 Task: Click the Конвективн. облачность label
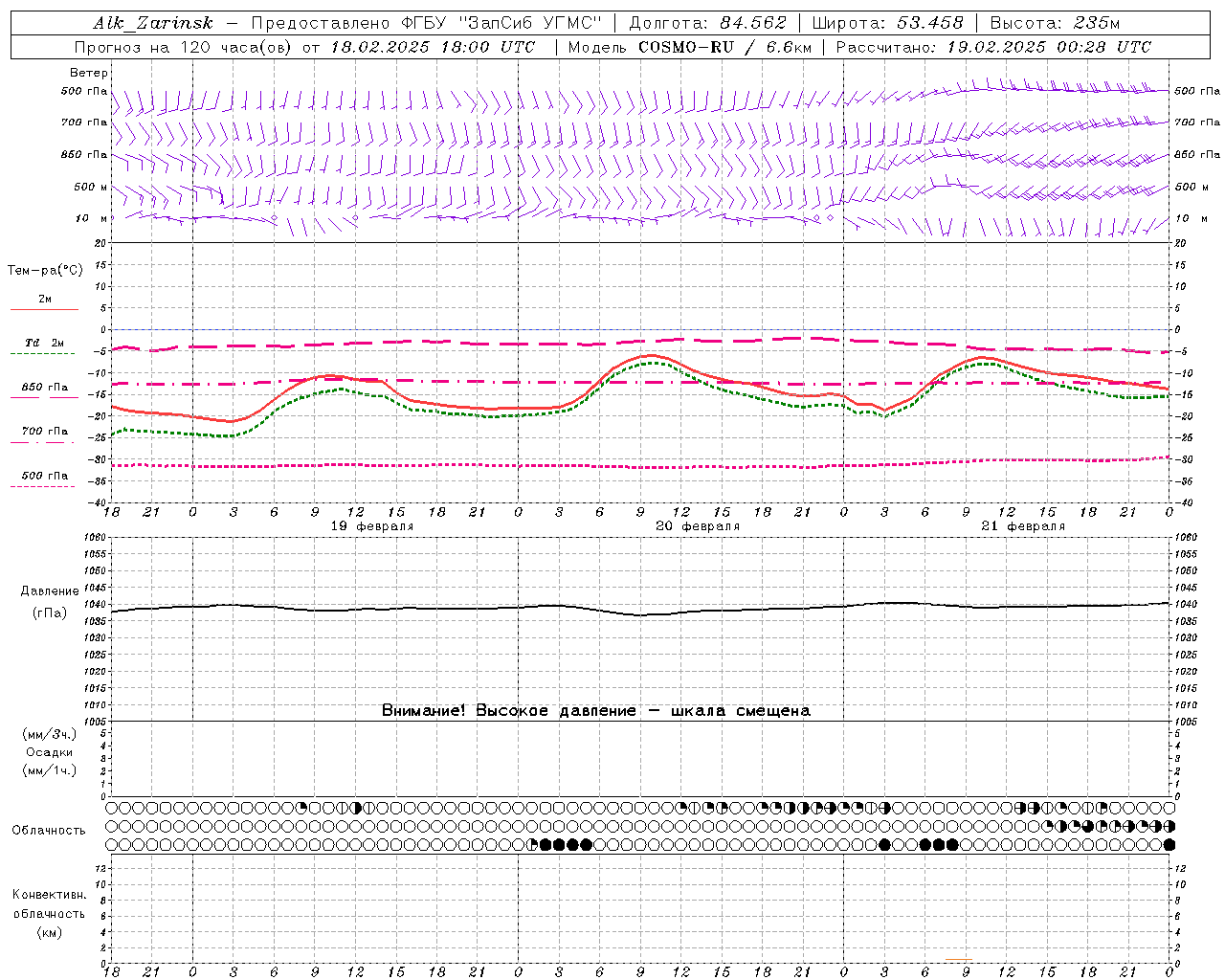[49, 904]
